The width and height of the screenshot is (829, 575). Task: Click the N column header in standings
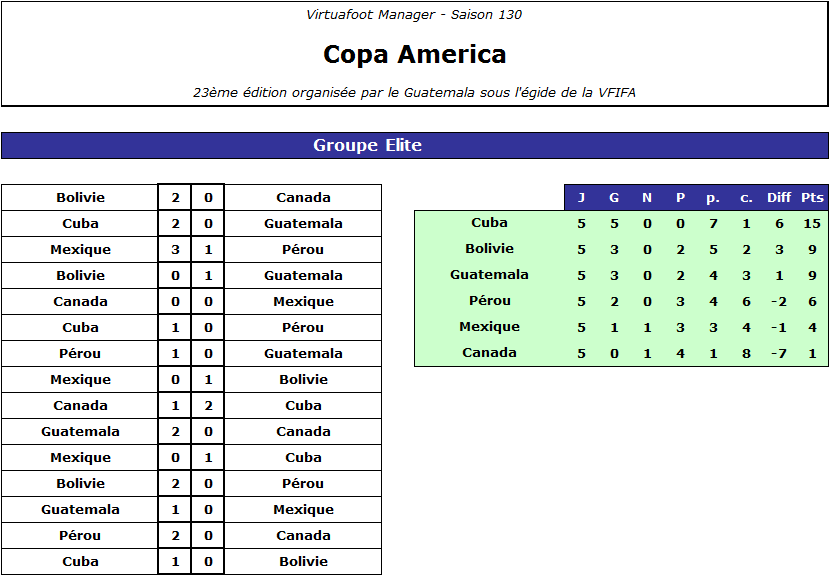(x=647, y=198)
